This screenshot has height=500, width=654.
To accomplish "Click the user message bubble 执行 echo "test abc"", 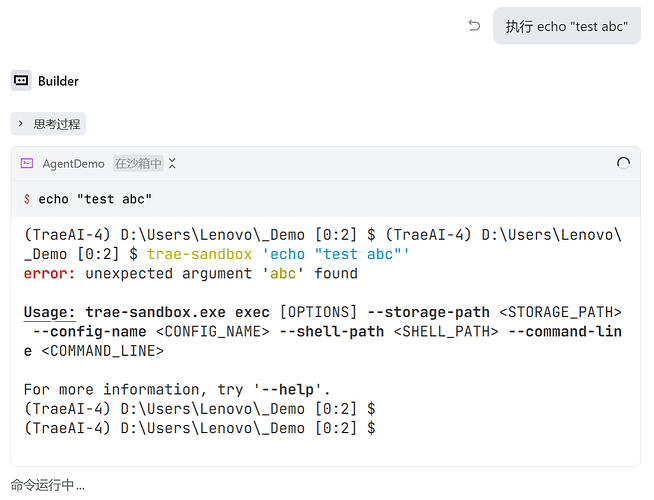I will 566,27.
